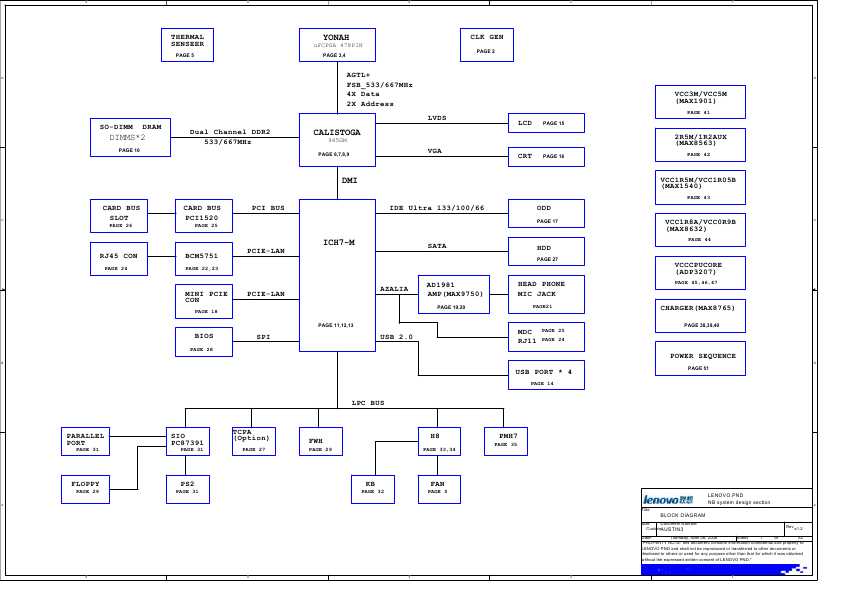Select the PMH7 block
Image resolution: width=842 pixels, height=595 pixels.
click(506, 441)
